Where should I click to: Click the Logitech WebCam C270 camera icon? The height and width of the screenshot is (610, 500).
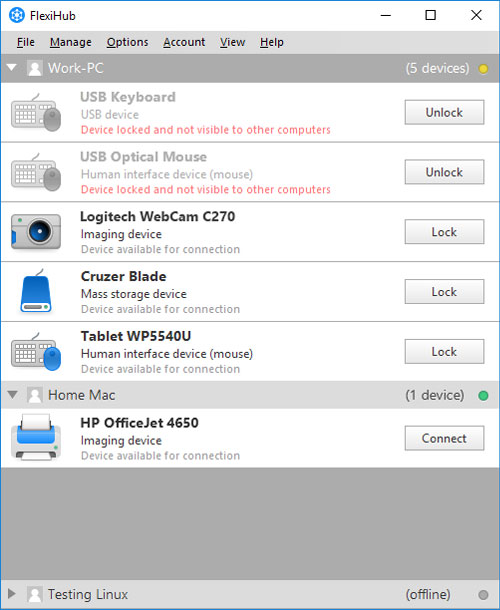[x=36, y=231]
